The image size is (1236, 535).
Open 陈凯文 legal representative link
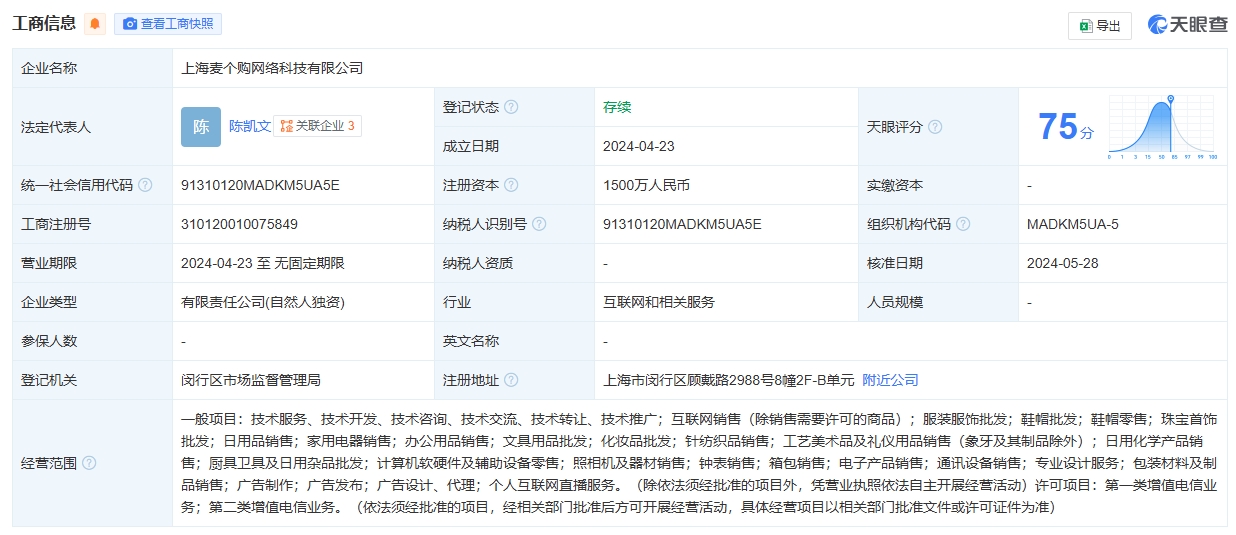[x=249, y=126]
